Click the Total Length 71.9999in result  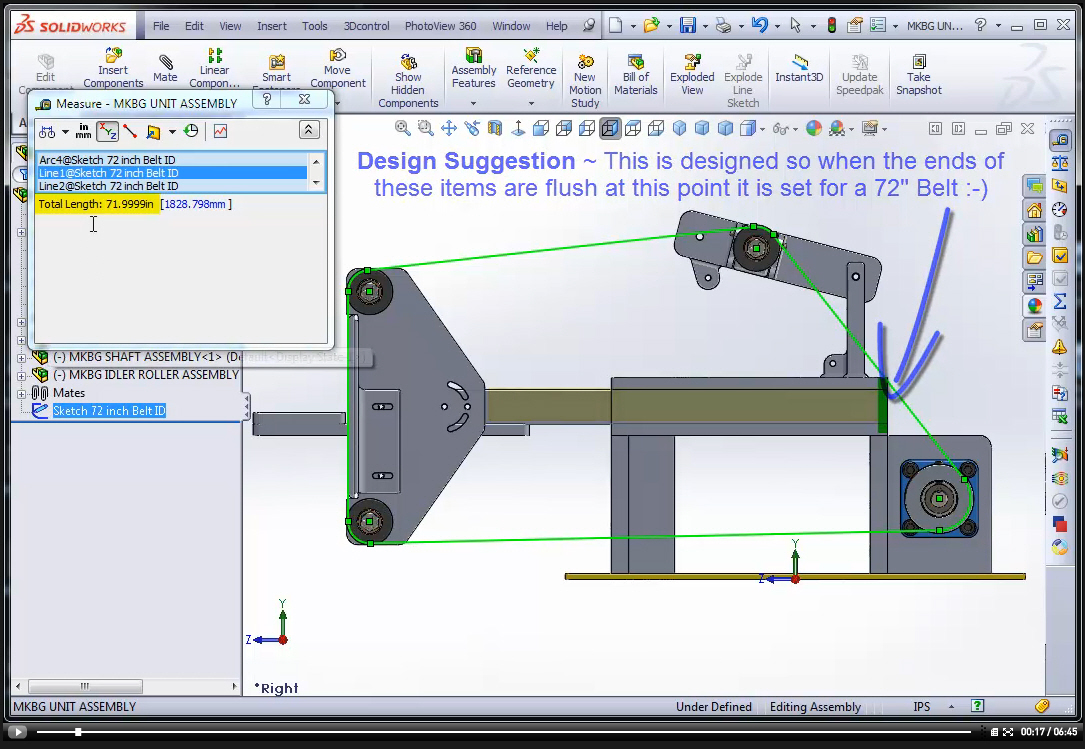pyautogui.click(x=96, y=204)
